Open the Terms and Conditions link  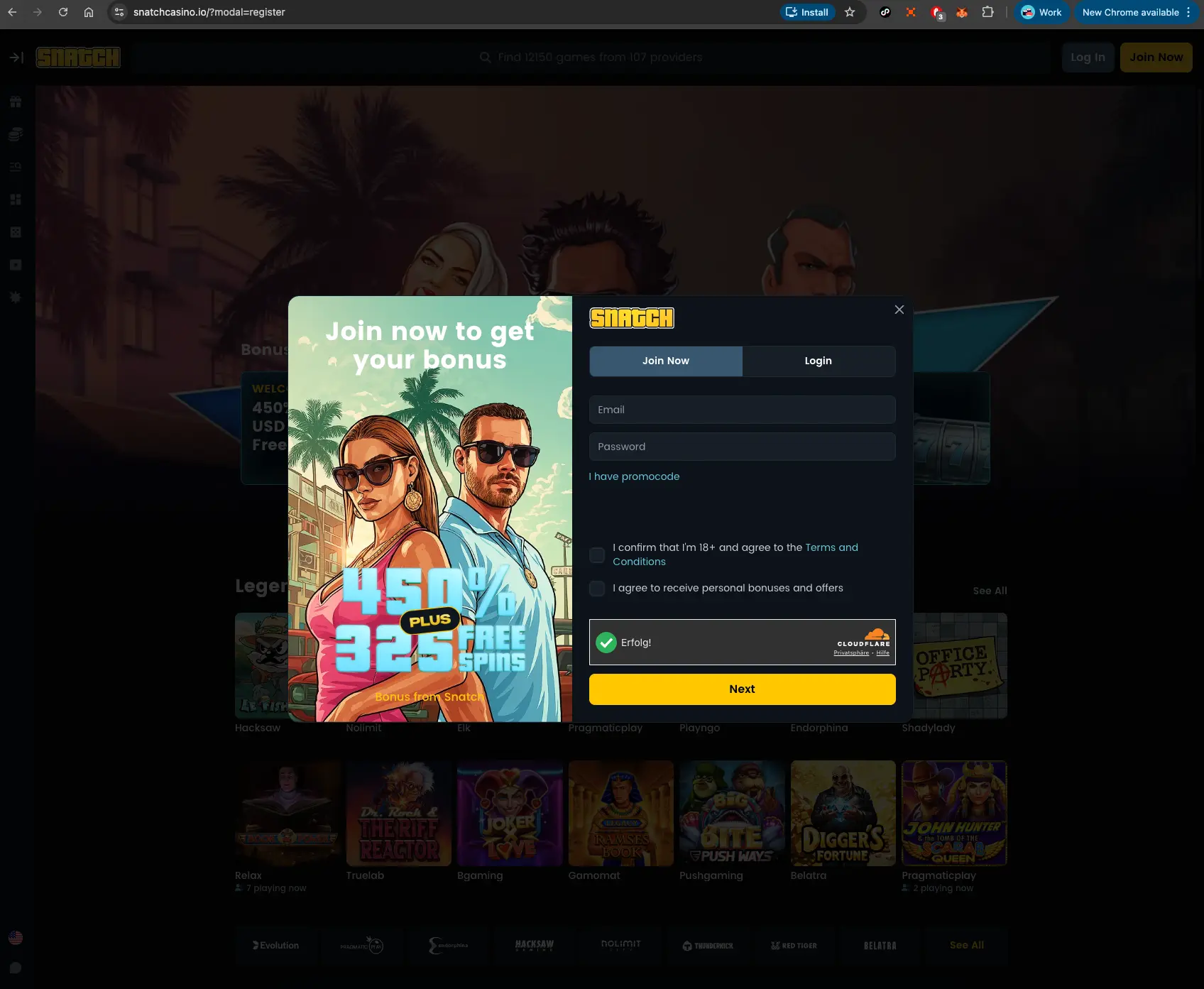735,554
